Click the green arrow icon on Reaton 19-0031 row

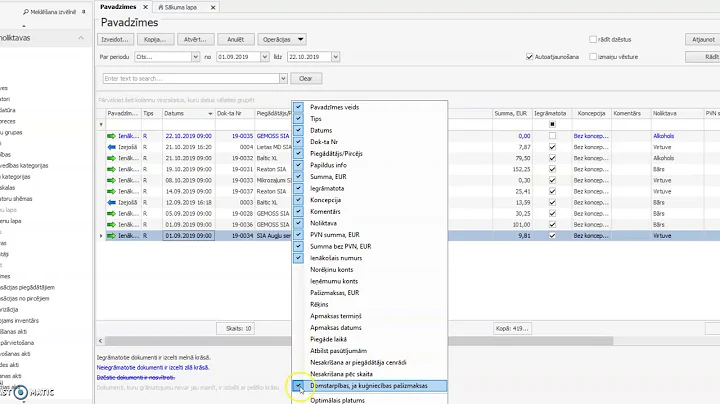coord(111,169)
